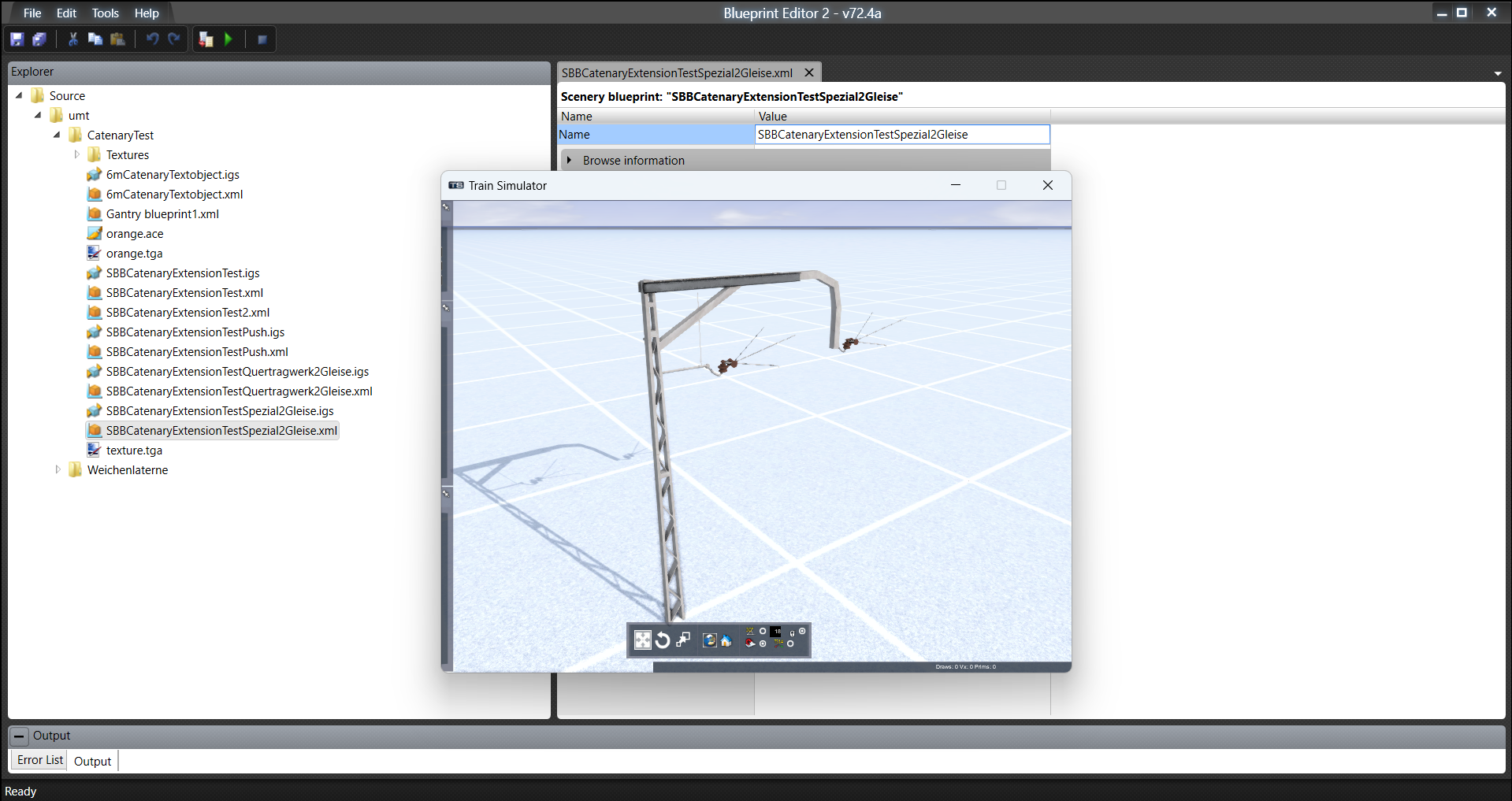Select the Gantry blueprint1.xml file
1512x801 pixels.
pos(162,214)
